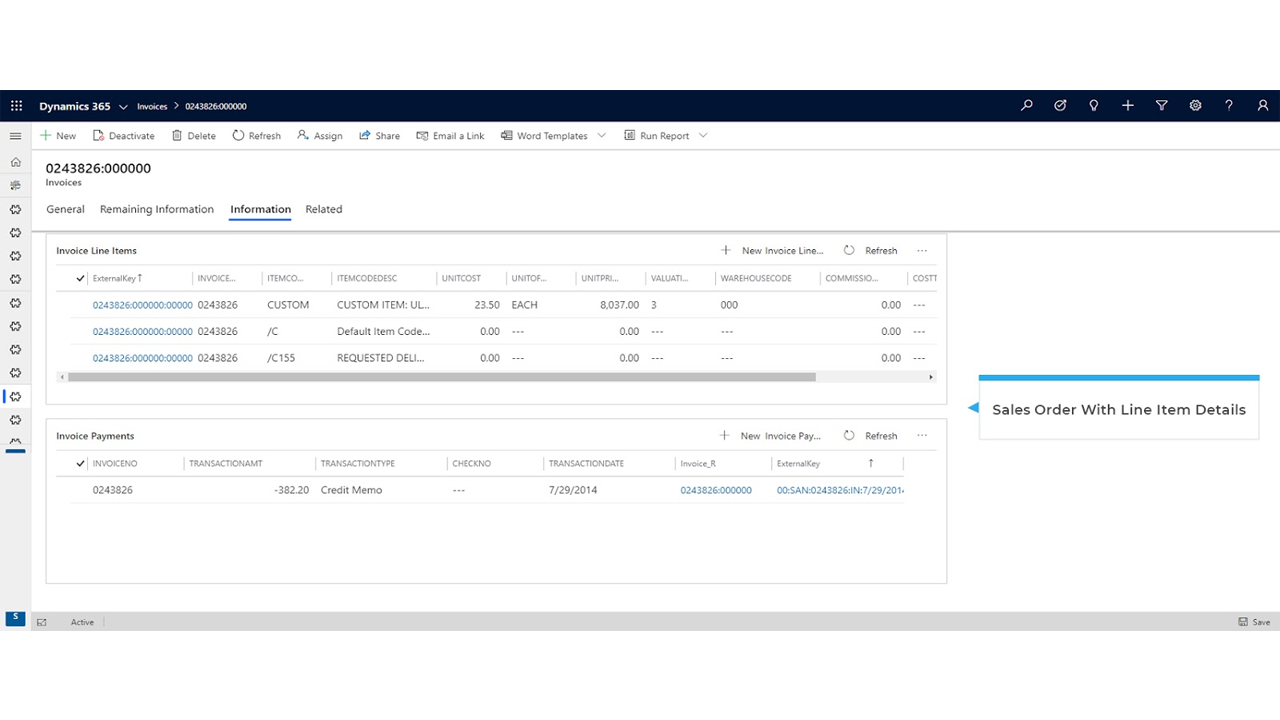
Task: Open advanced find funnel icon
Action: [x=1162, y=106]
